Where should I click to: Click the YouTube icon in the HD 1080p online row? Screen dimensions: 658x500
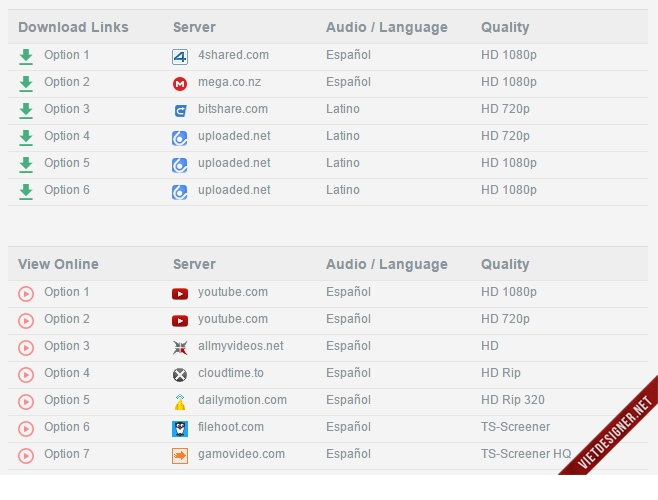(180, 294)
